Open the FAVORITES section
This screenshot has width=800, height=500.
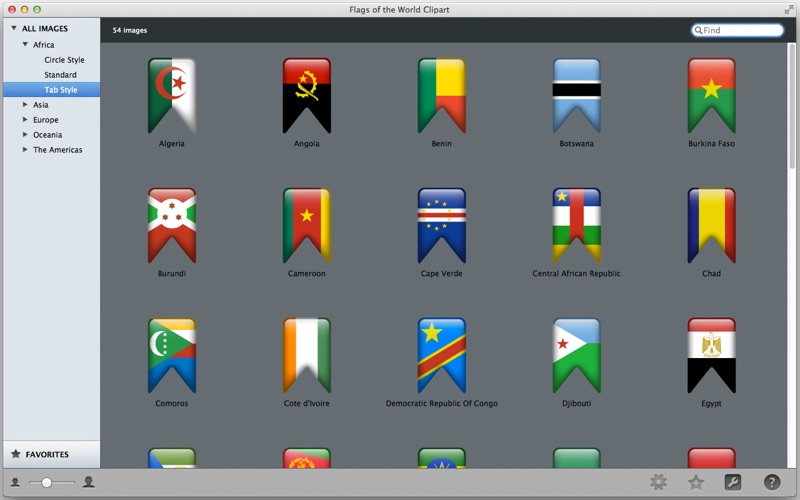coord(47,454)
